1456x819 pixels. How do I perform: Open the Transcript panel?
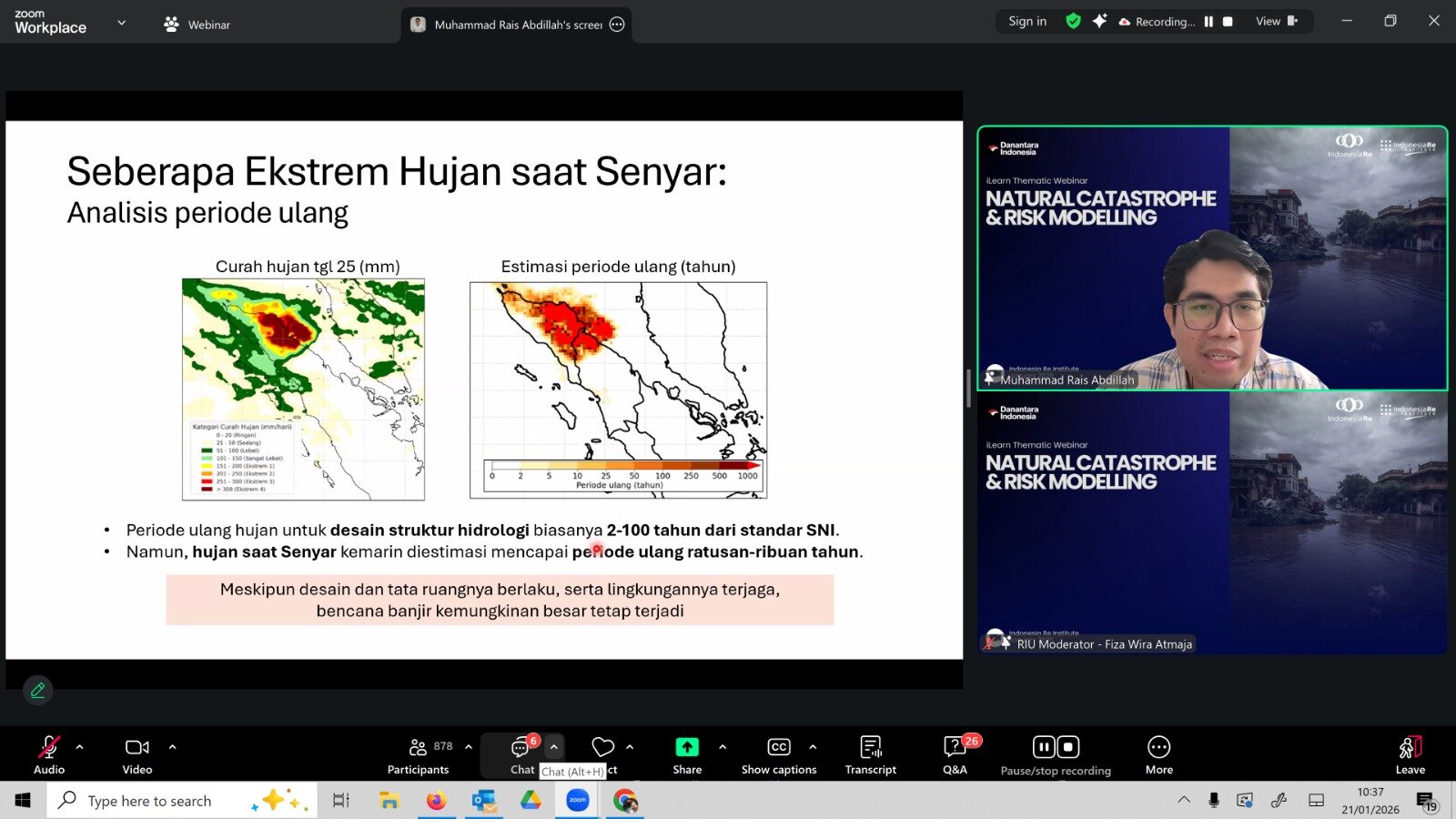tap(870, 755)
